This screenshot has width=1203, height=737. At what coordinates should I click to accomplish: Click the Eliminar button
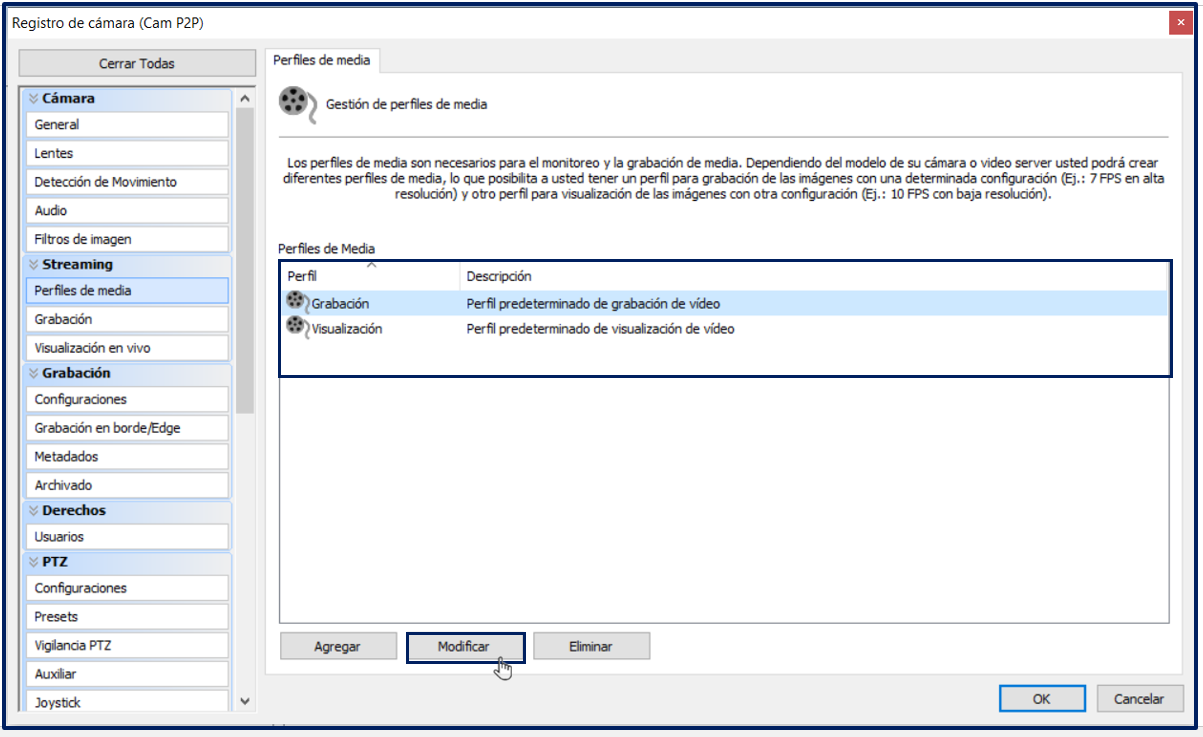point(591,647)
